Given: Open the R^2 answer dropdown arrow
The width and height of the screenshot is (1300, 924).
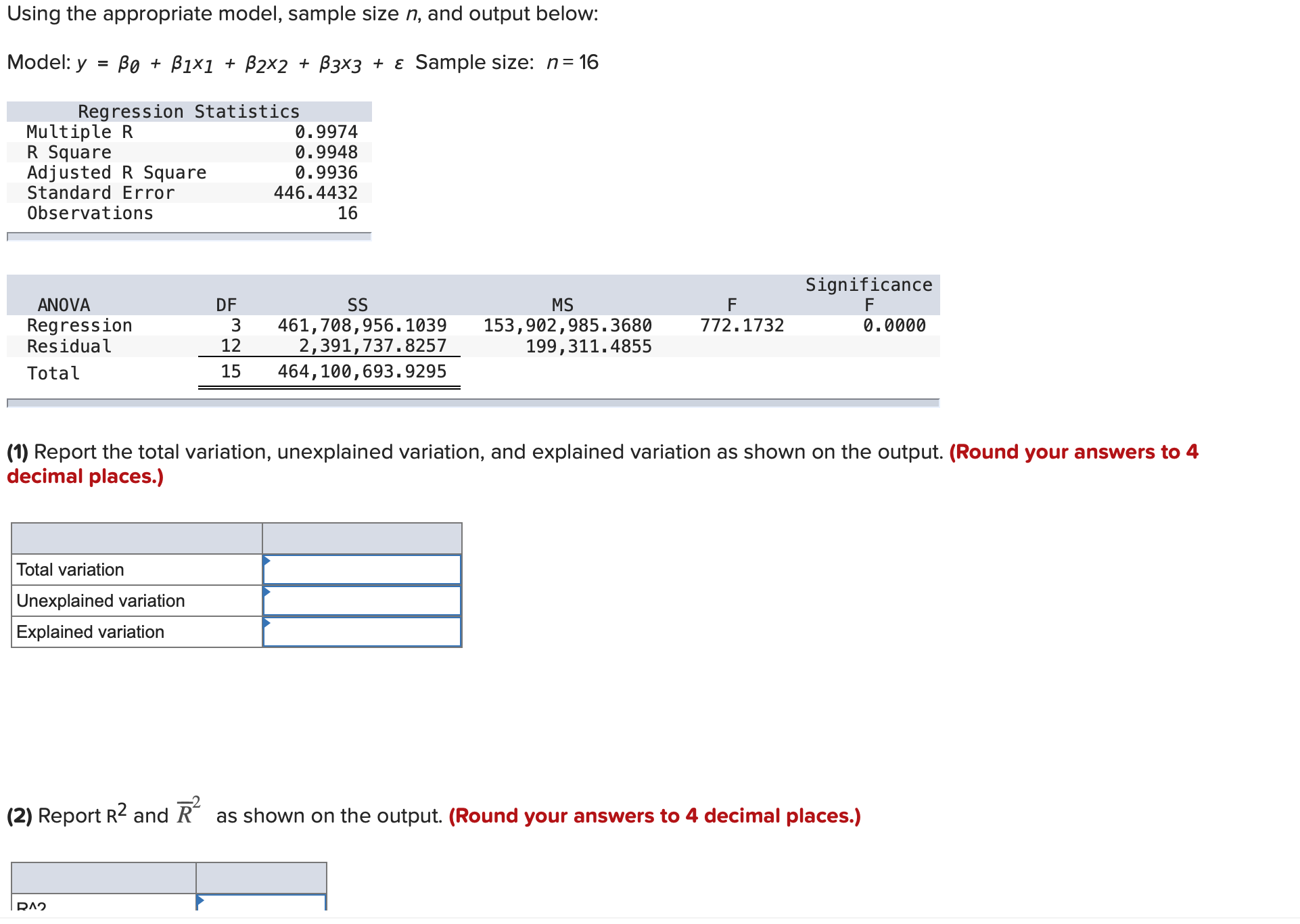Looking at the screenshot, I should (200, 901).
